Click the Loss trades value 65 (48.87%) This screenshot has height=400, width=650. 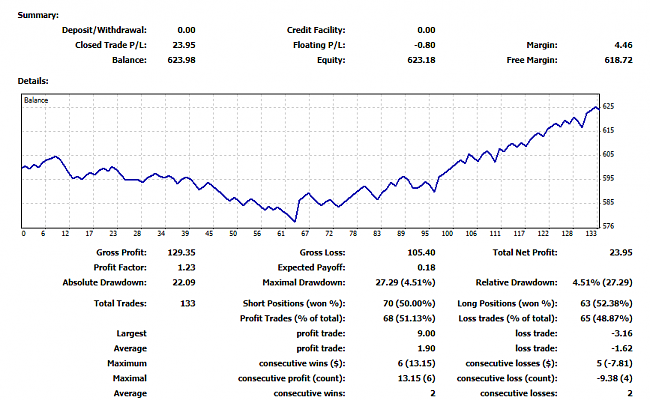point(606,318)
